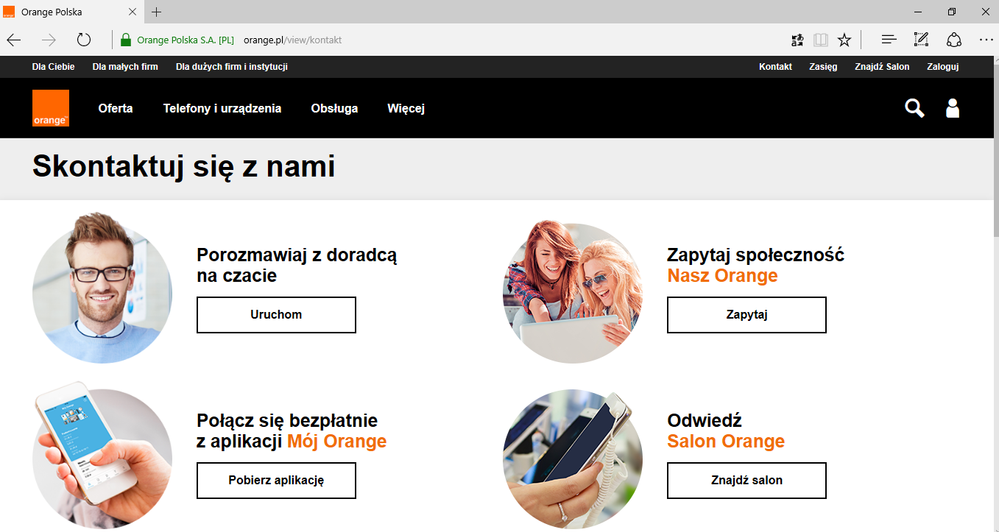
Task: Click the hand holding phone app image
Action: [102, 456]
